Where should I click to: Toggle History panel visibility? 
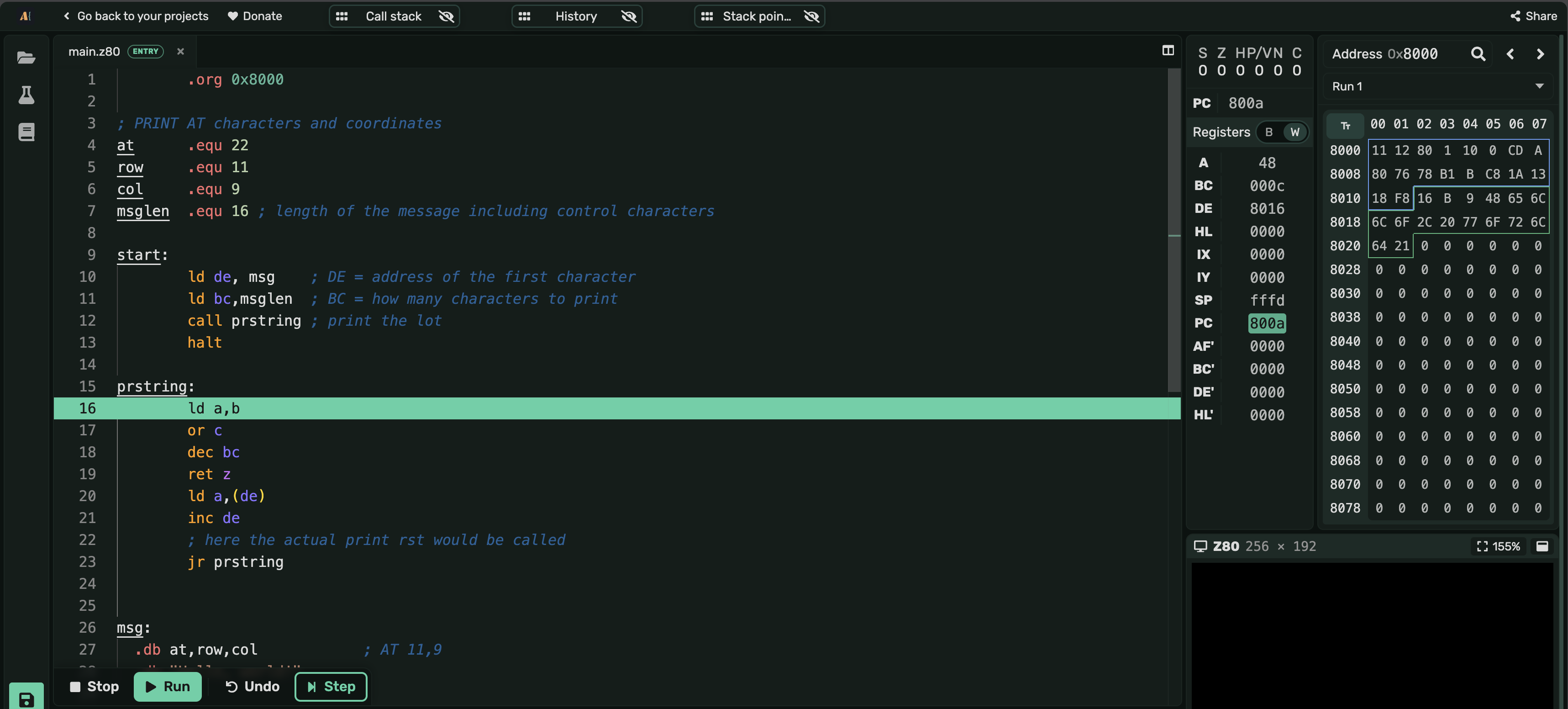(x=577, y=16)
